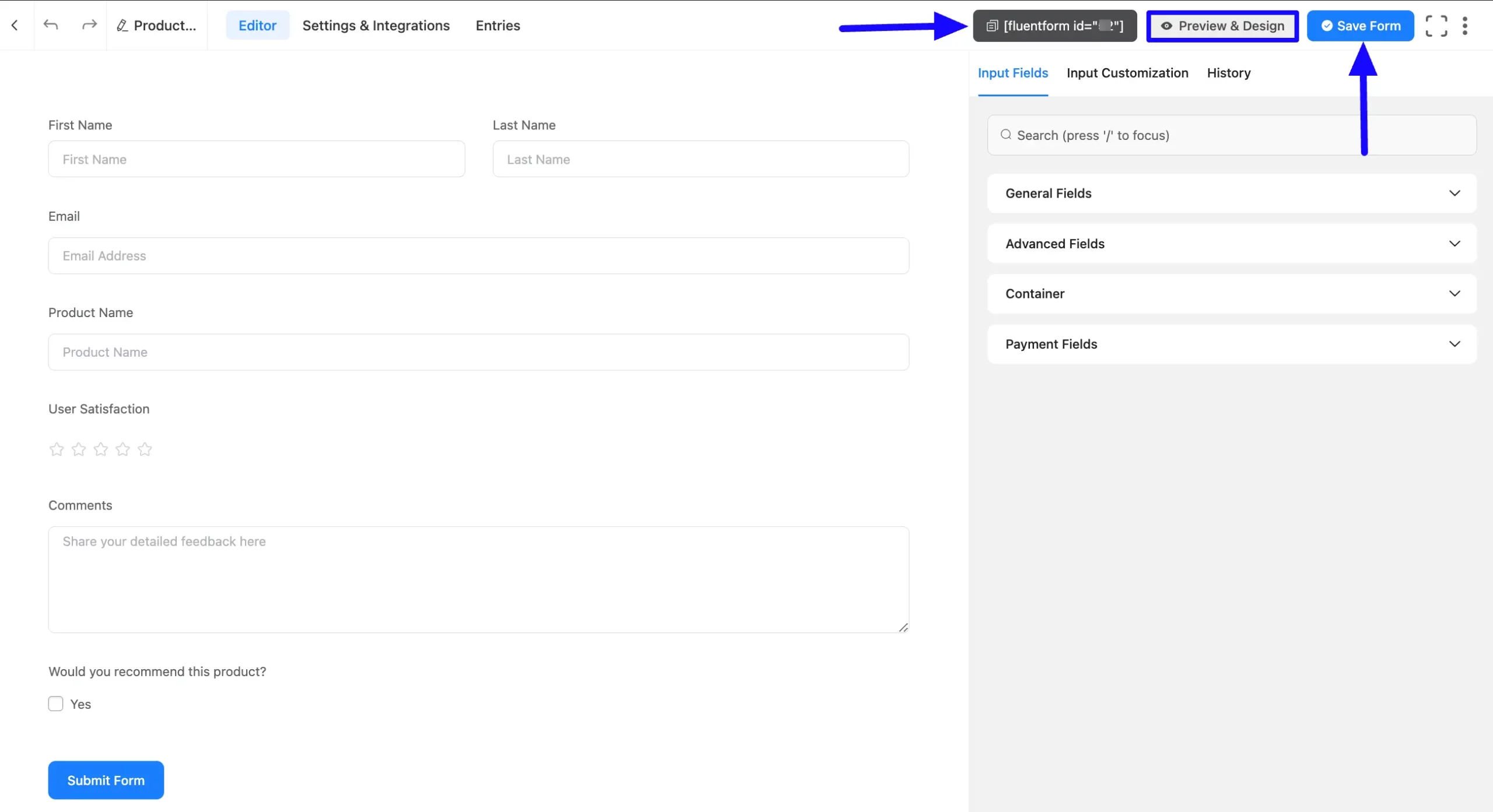This screenshot has width=1493, height=812.
Task: Expand the Advanced Fields section
Action: click(x=1232, y=244)
